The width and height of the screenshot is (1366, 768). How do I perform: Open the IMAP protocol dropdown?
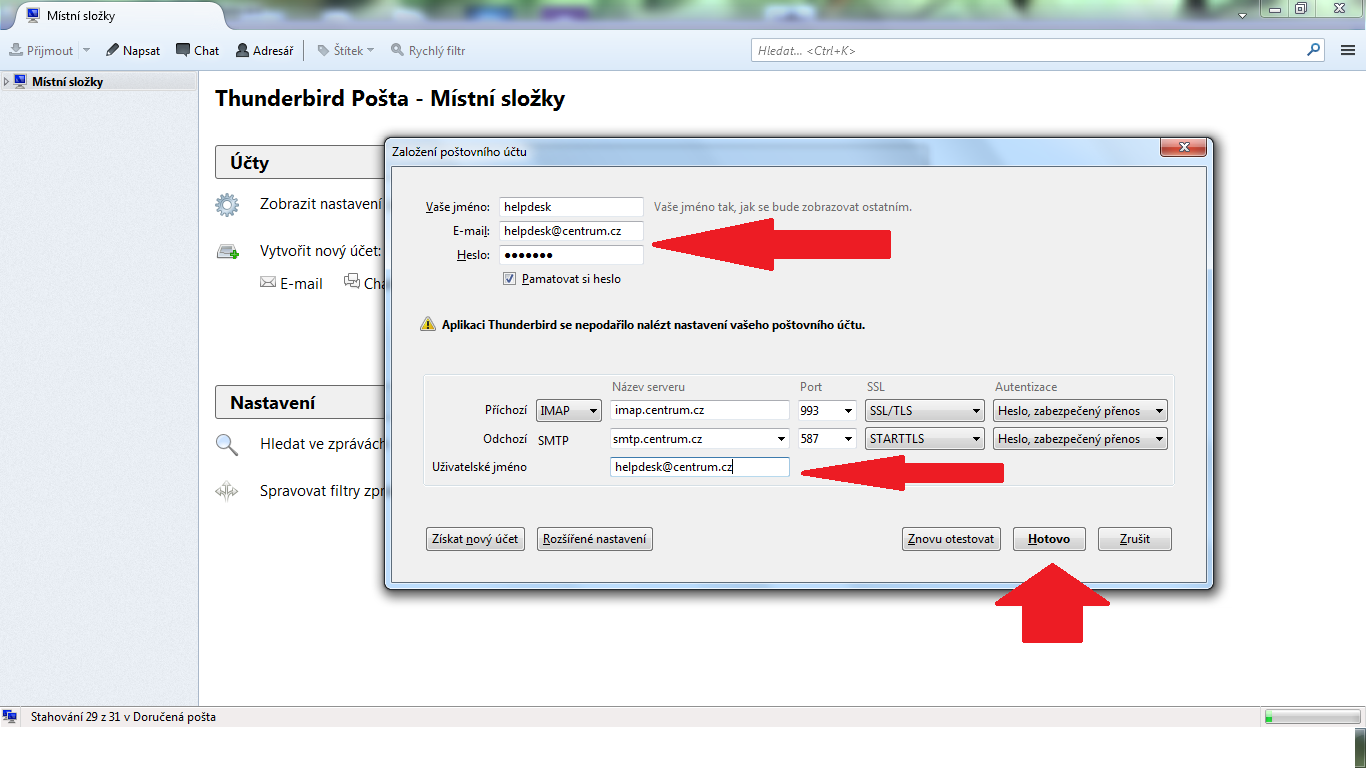569,410
